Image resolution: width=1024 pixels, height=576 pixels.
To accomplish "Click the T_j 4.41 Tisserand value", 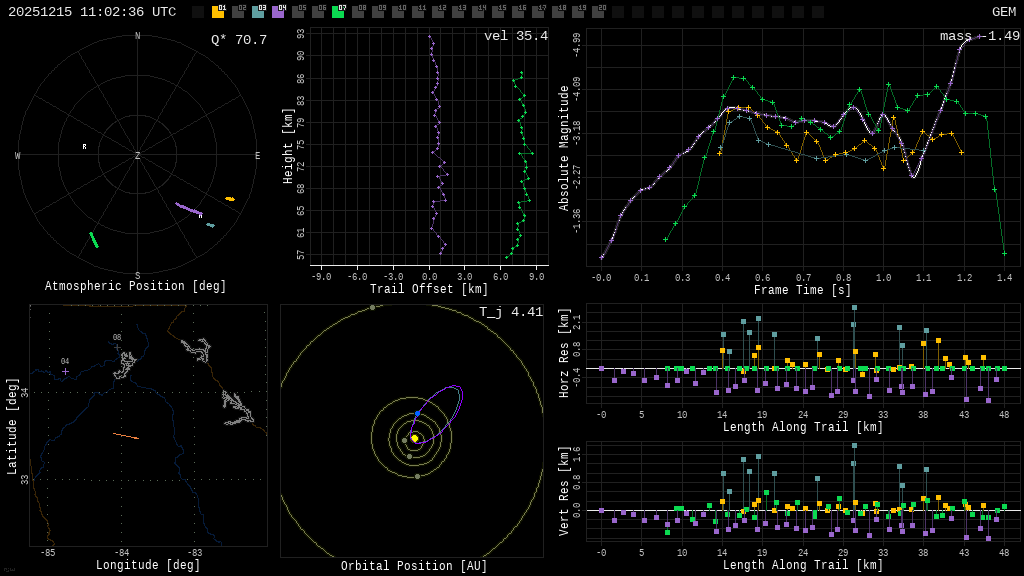I will (510, 312).
